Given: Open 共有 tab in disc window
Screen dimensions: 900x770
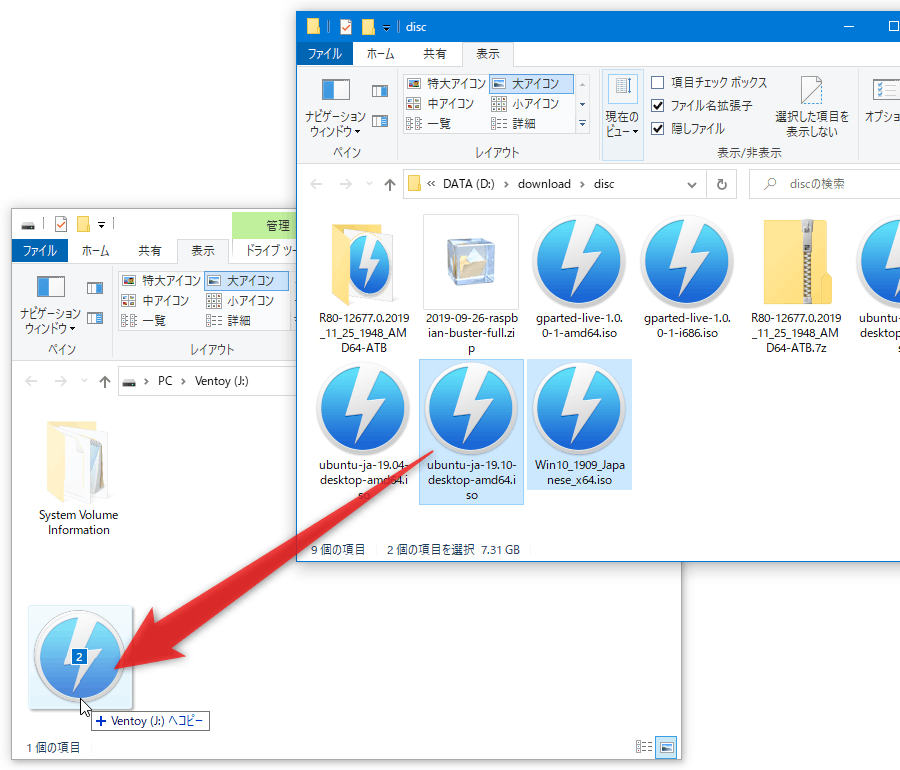Looking at the screenshot, I should click(x=435, y=54).
